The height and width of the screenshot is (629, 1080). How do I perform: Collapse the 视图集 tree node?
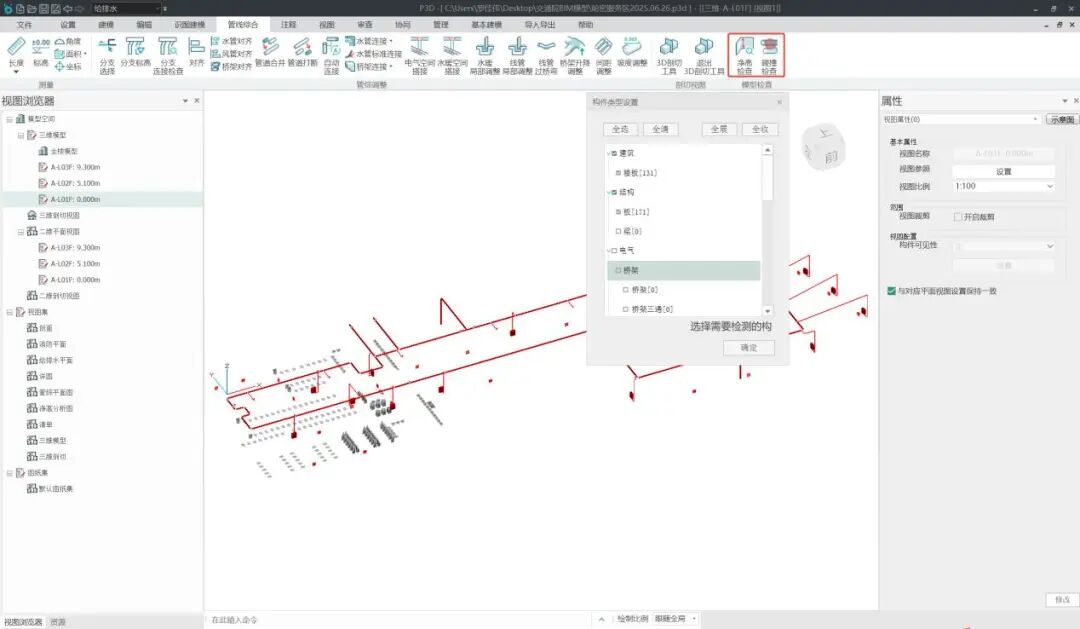[x=10, y=312]
